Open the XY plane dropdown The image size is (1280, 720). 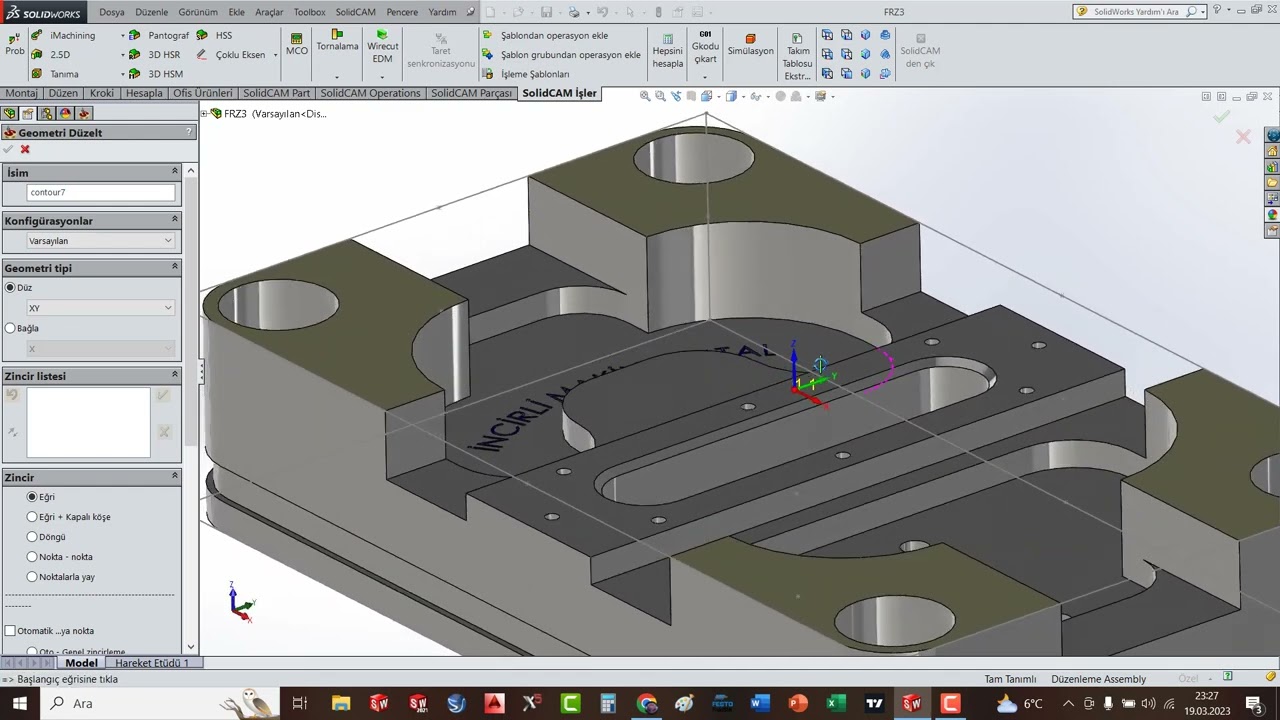coord(100,308)
